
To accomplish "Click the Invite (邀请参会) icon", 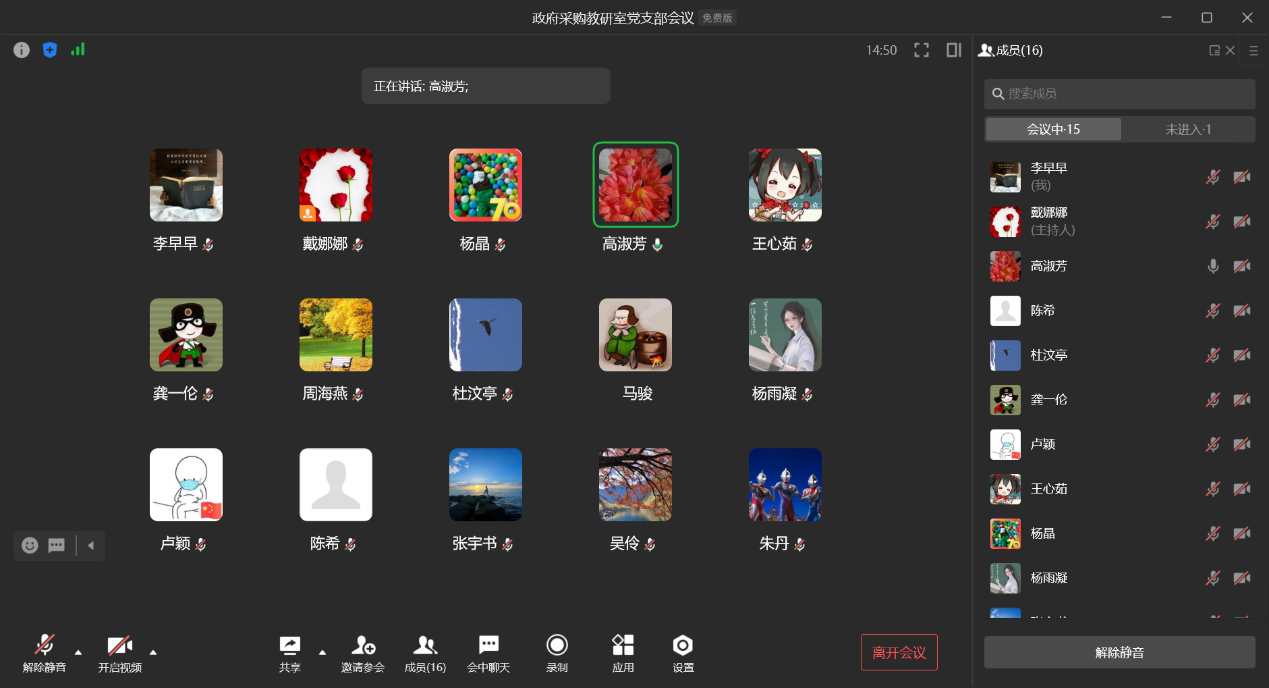I will click(x=363, y=652).
